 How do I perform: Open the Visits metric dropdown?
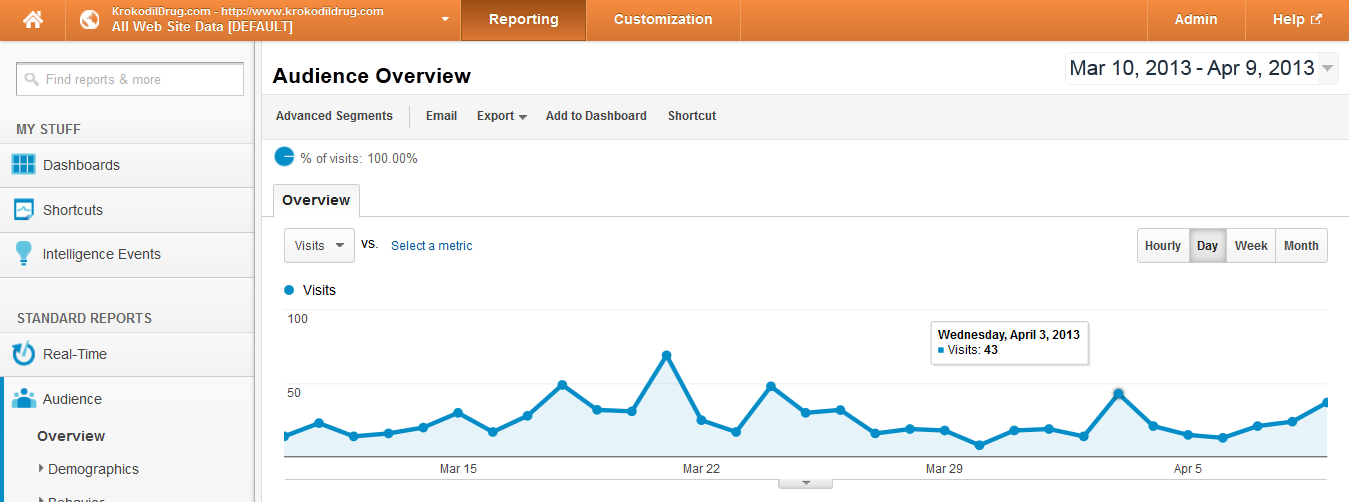(x=319, y=246)
